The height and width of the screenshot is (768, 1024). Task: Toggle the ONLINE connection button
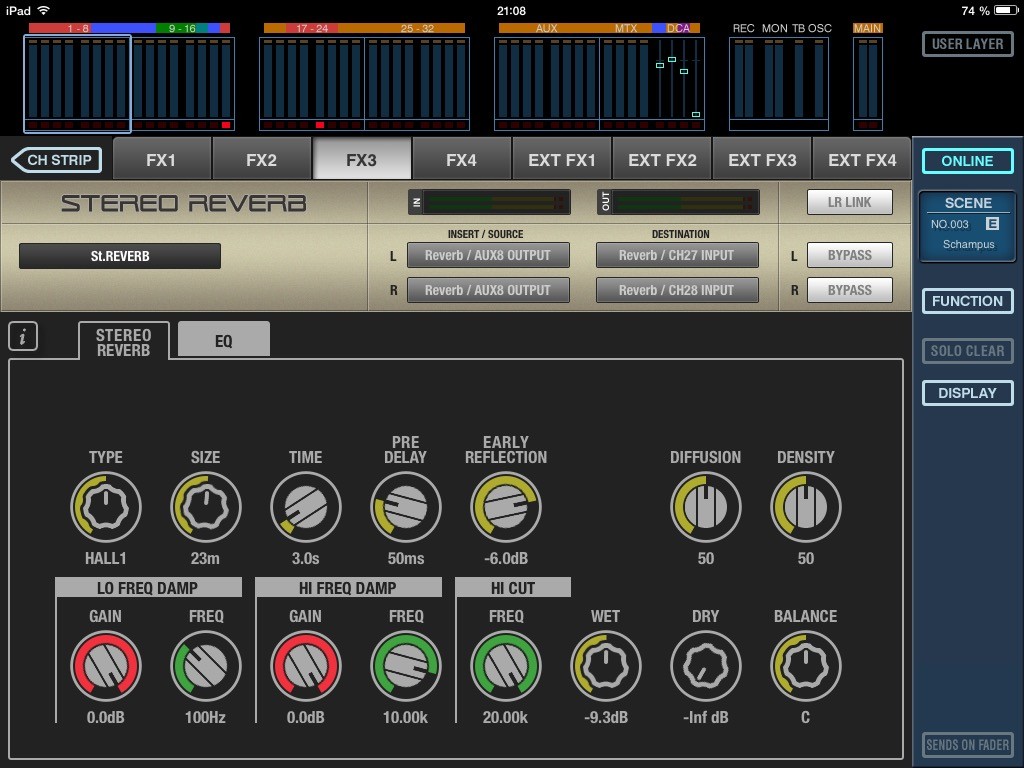pos(968,161)
